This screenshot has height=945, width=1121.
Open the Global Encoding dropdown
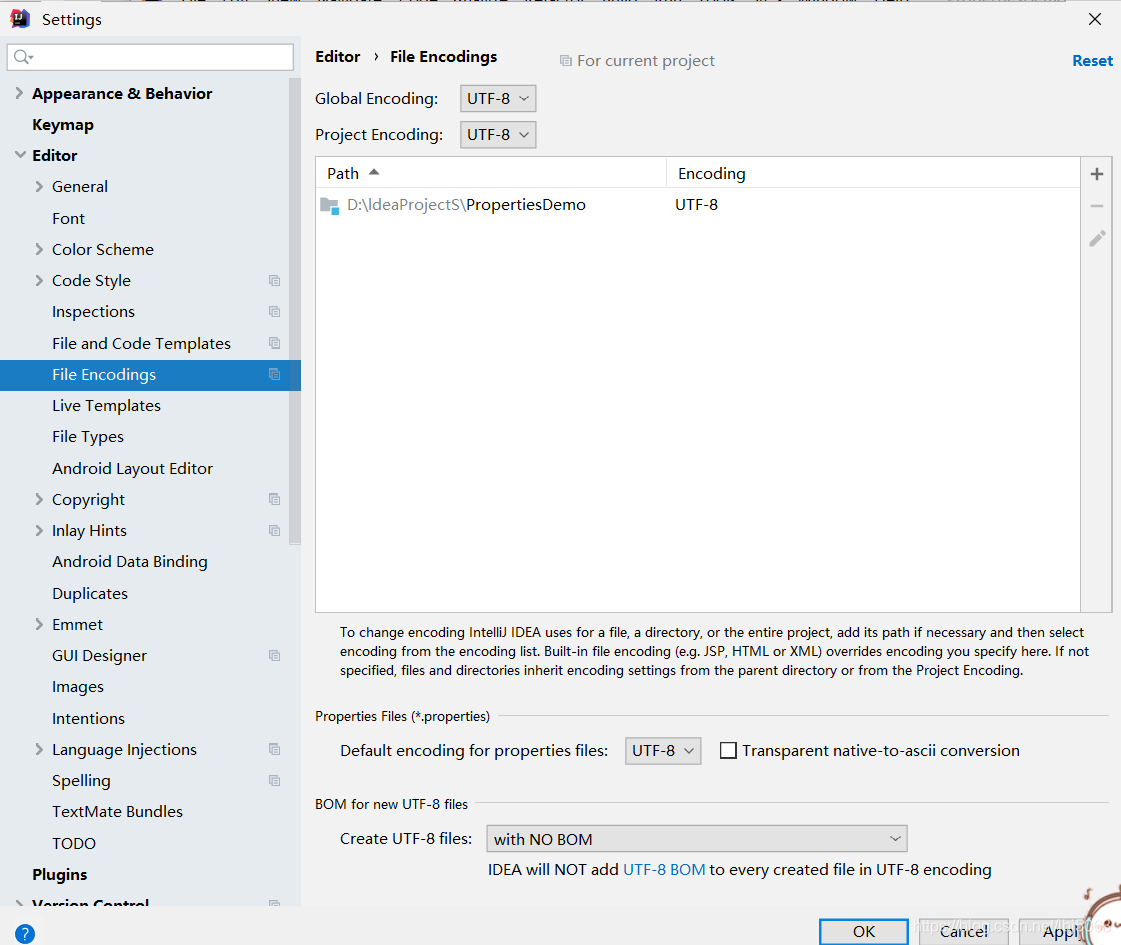click(x=498, y=99)
